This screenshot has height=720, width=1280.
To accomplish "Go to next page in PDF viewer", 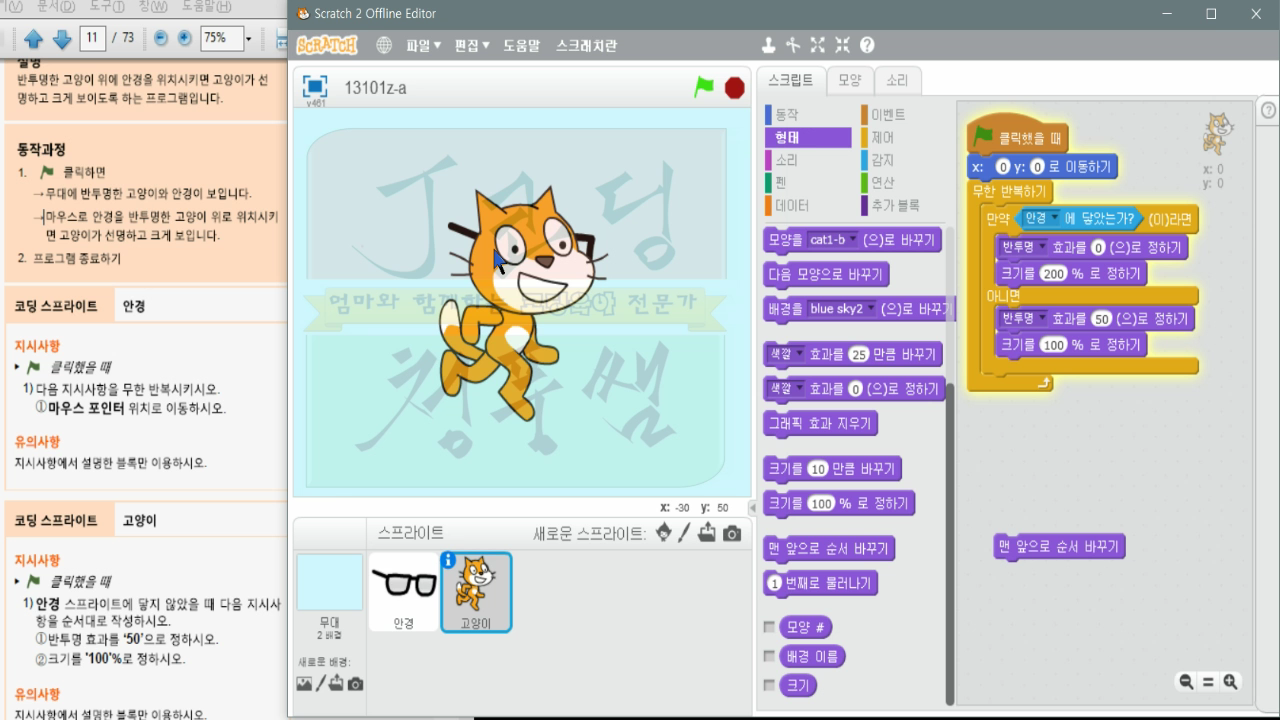I will (61, 38).
